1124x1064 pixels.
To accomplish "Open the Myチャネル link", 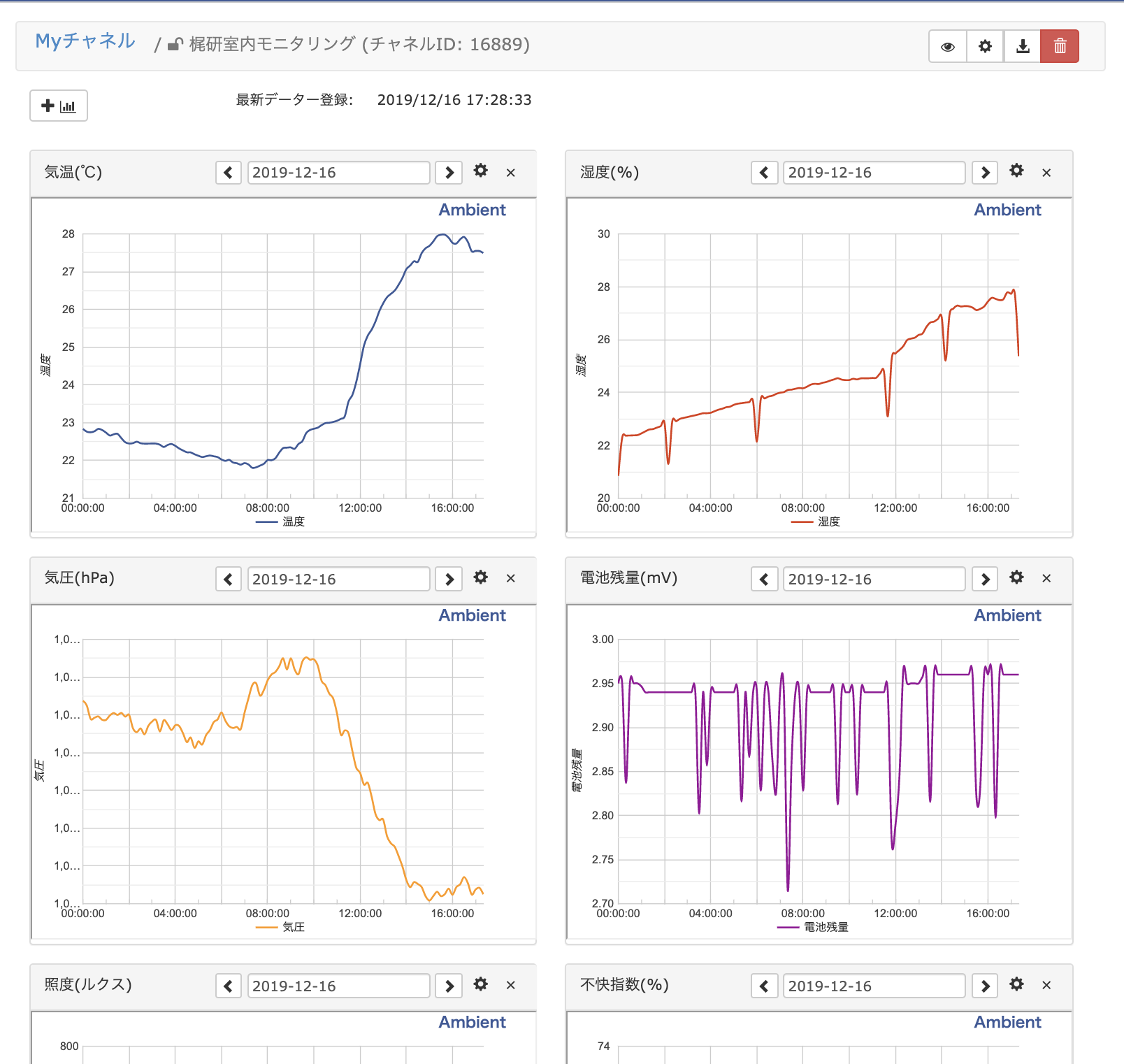I will (85, 41).
